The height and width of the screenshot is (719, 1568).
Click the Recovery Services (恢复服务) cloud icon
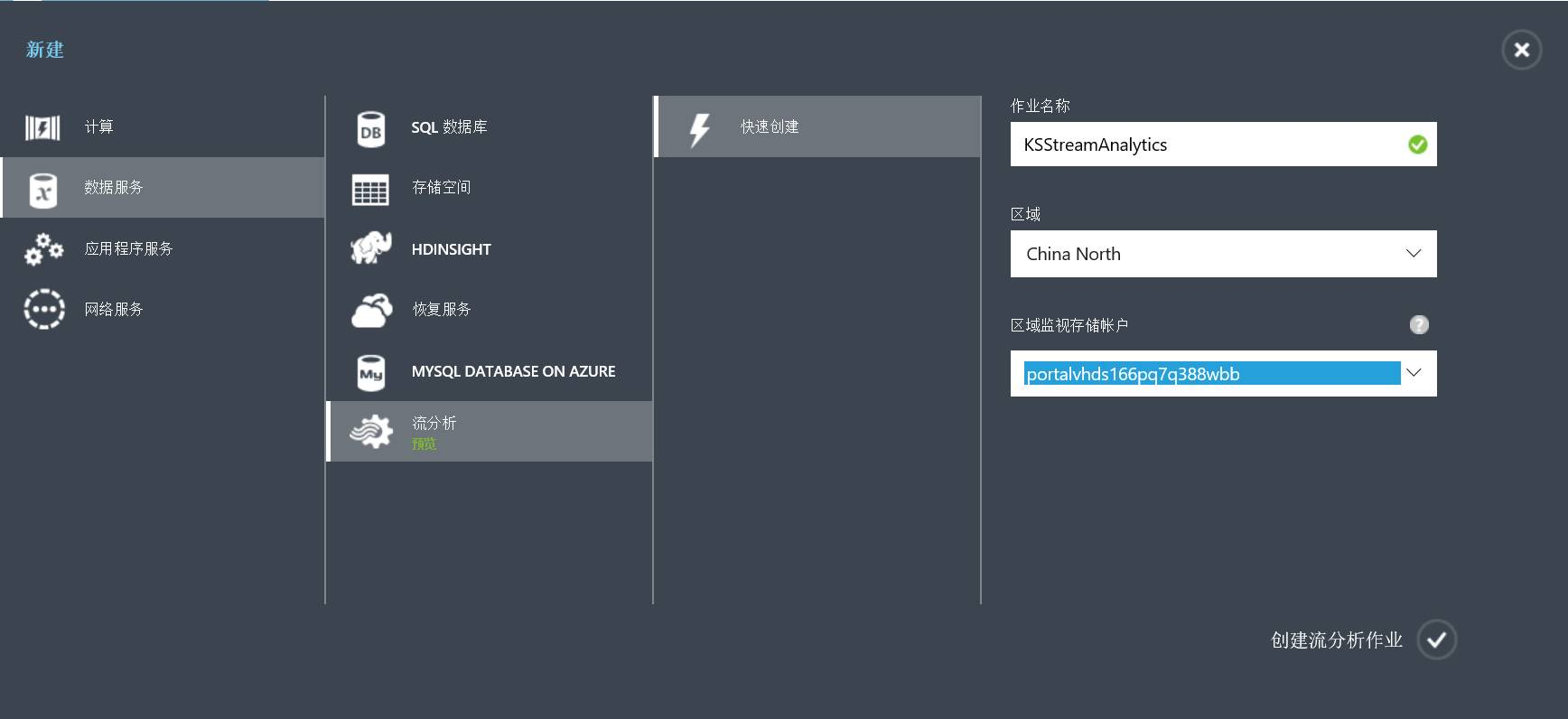pyautogui.click(x=371, y=310)
